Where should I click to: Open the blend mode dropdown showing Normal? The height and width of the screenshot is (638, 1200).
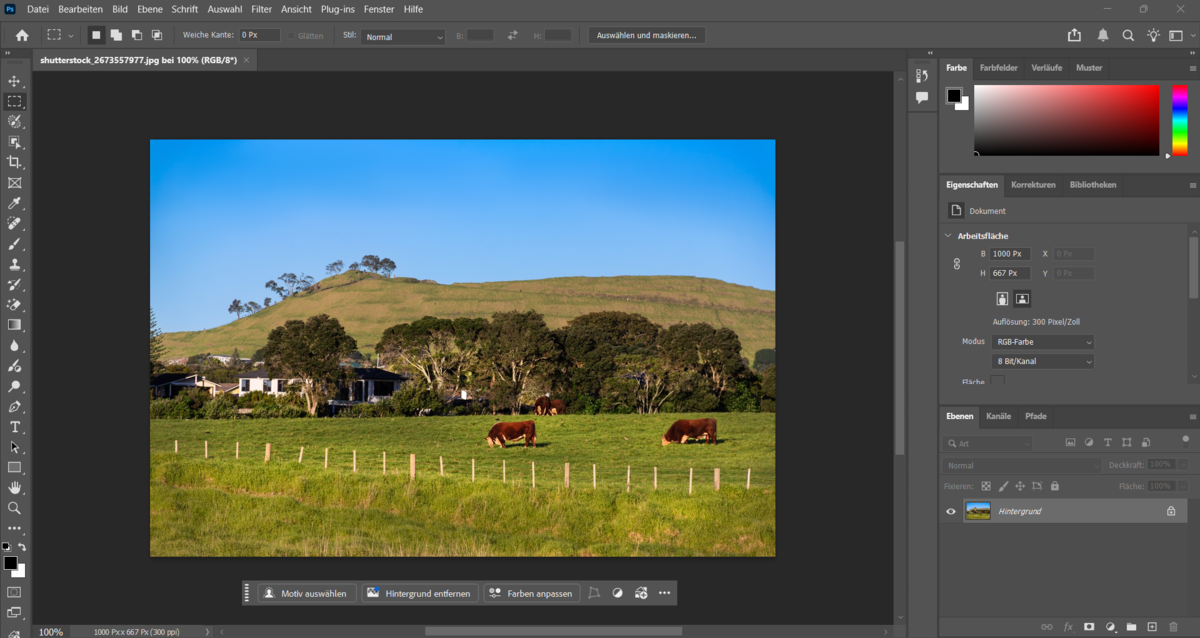pyautogui.click(x=1022, y=465)
